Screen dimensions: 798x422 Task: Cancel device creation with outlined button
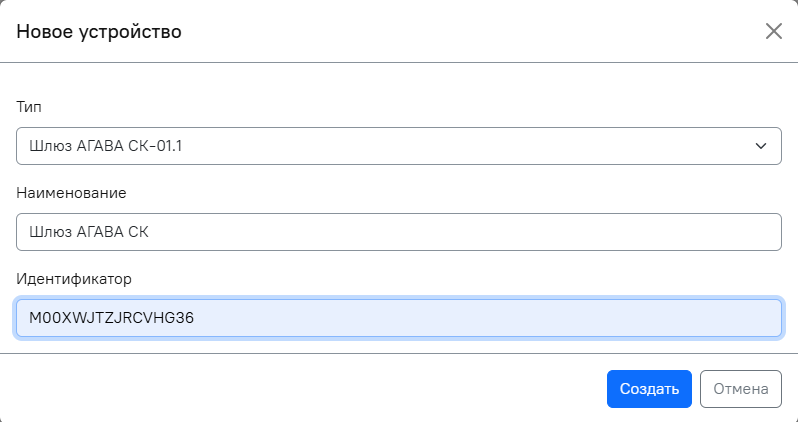pos(740,389)
